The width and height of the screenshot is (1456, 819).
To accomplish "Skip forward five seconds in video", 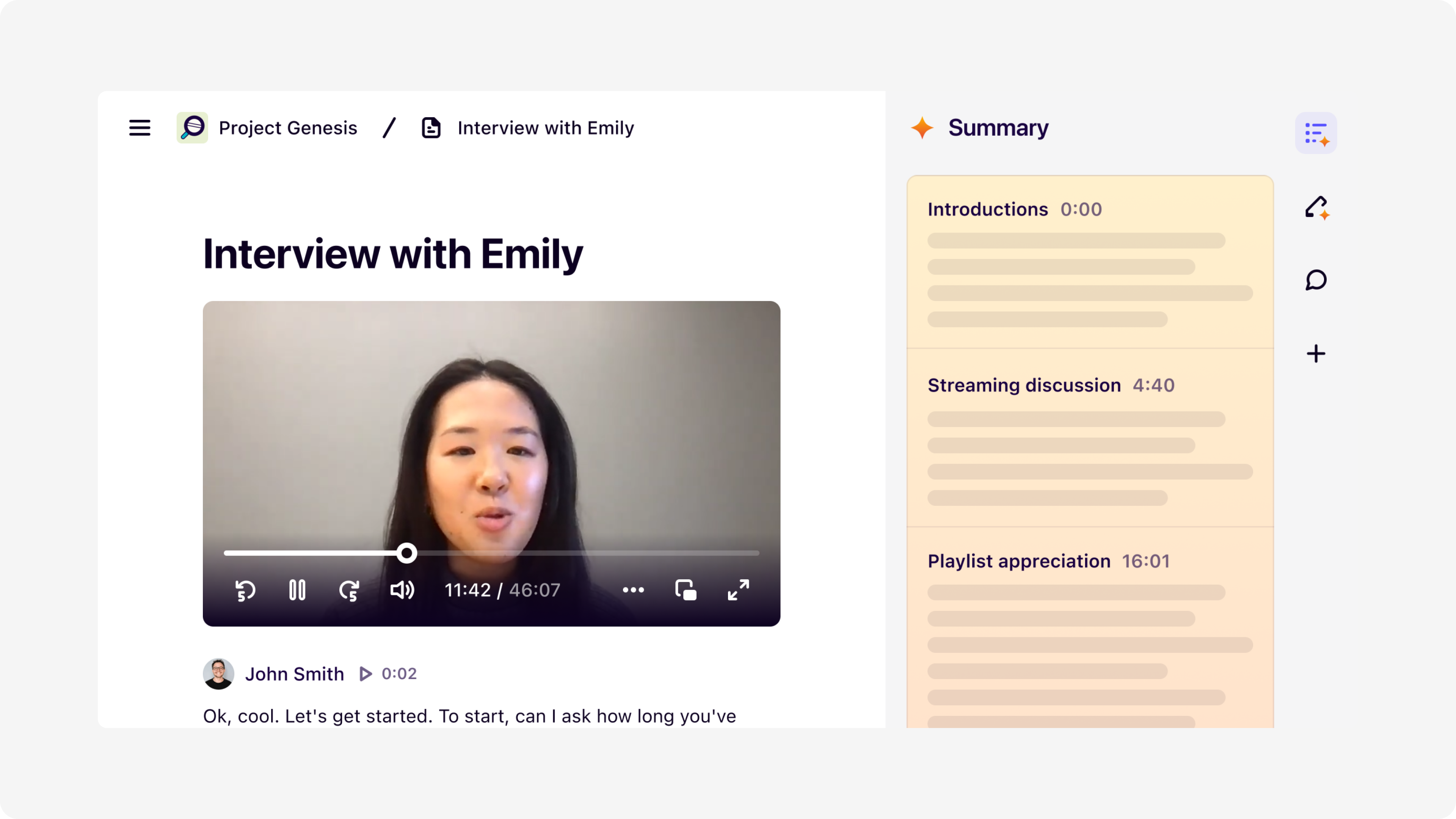I will 349,590.
